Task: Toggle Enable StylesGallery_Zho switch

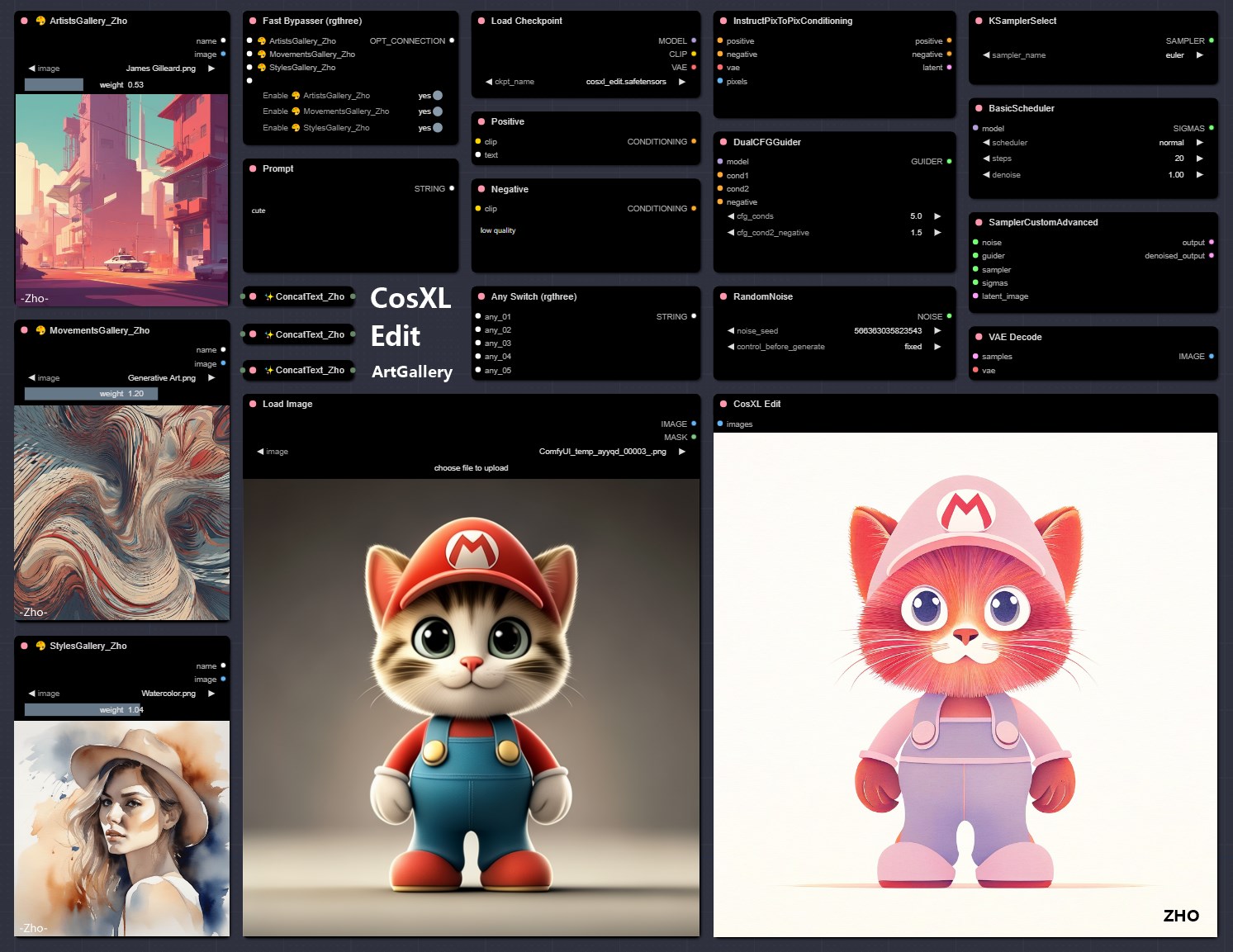Action: click(x=437, y=128)
